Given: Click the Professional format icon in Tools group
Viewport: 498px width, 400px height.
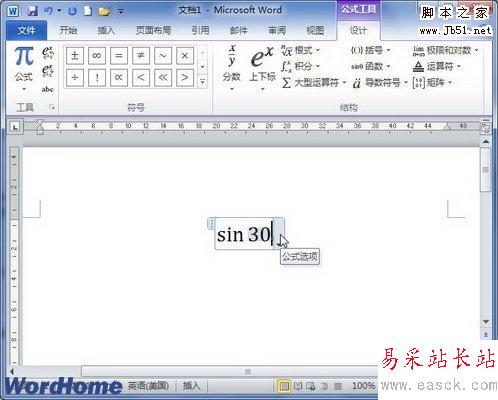Looking at the screenshot, I should 48,53.
